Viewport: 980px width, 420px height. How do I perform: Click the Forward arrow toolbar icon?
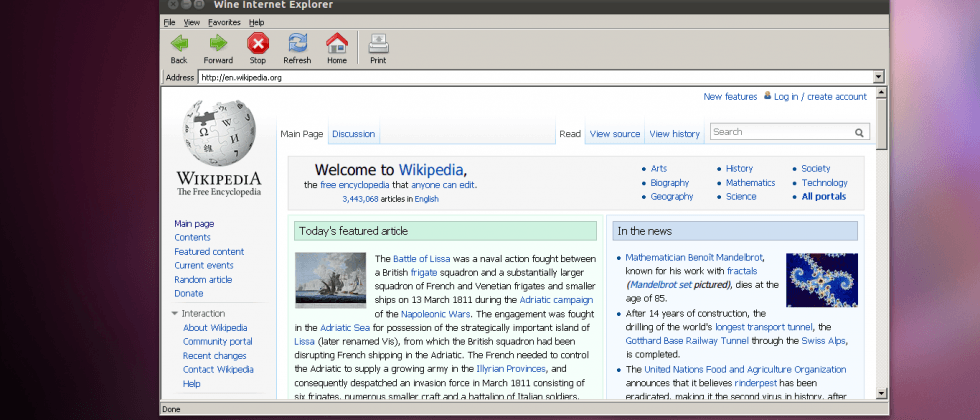(x=218, y=43)
